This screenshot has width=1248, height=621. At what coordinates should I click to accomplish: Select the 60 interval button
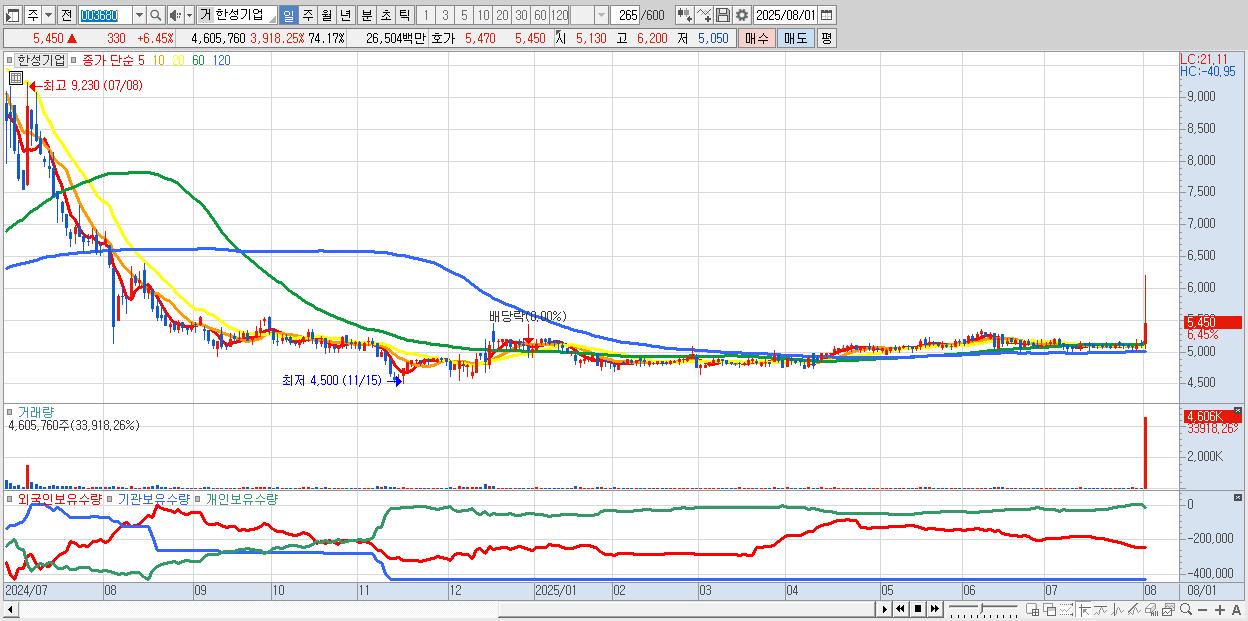pyautogui.click(x=540, y=15)
